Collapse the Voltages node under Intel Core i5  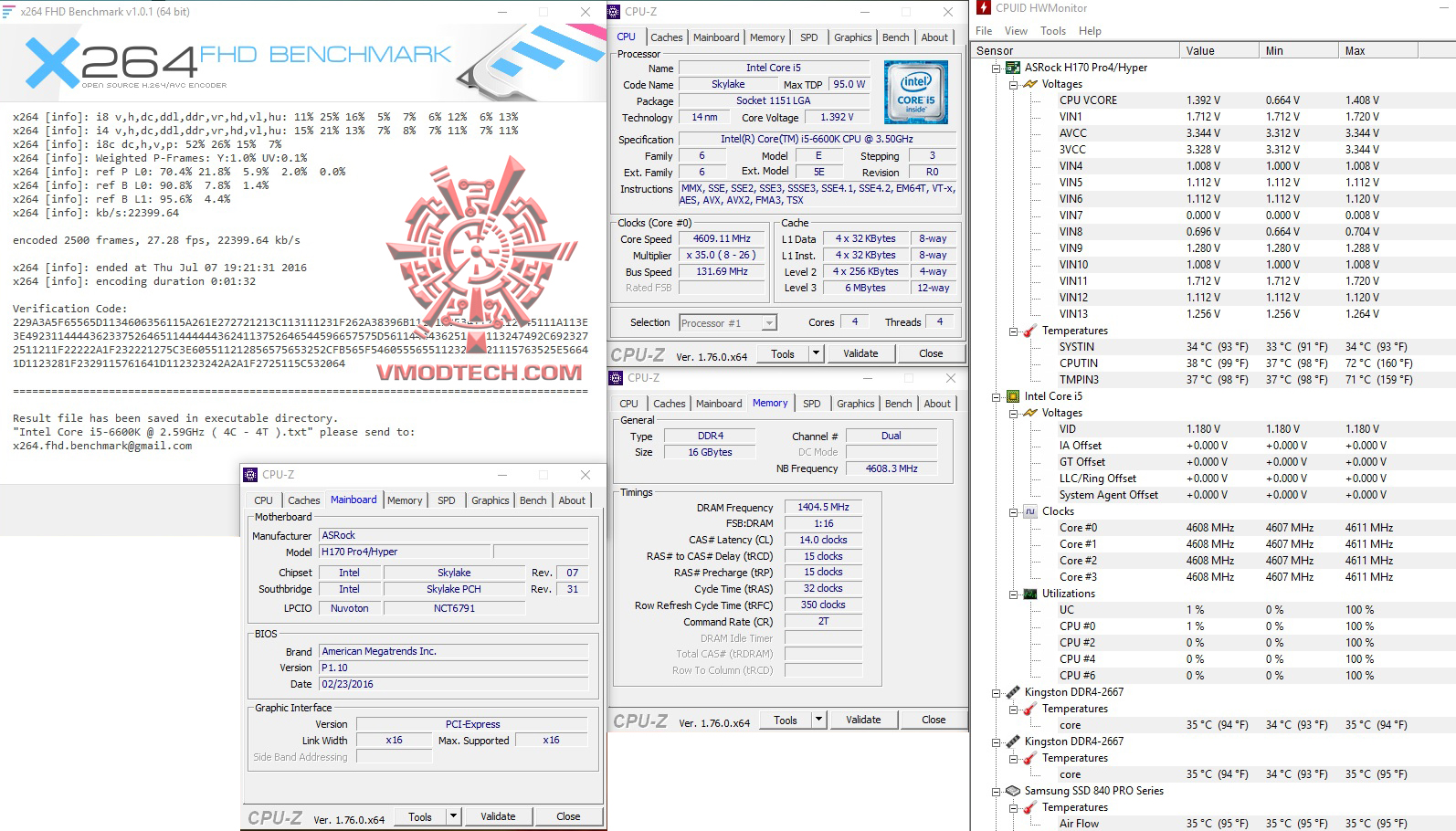[1014, 413]
